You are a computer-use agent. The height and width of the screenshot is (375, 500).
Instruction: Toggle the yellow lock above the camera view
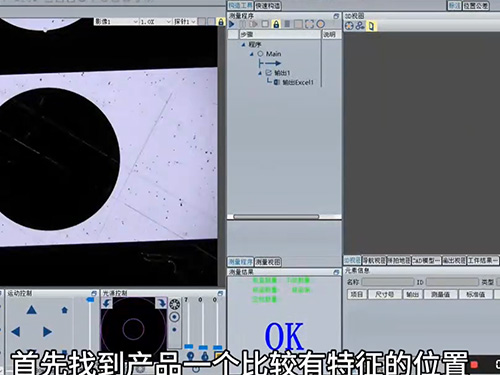221,22
